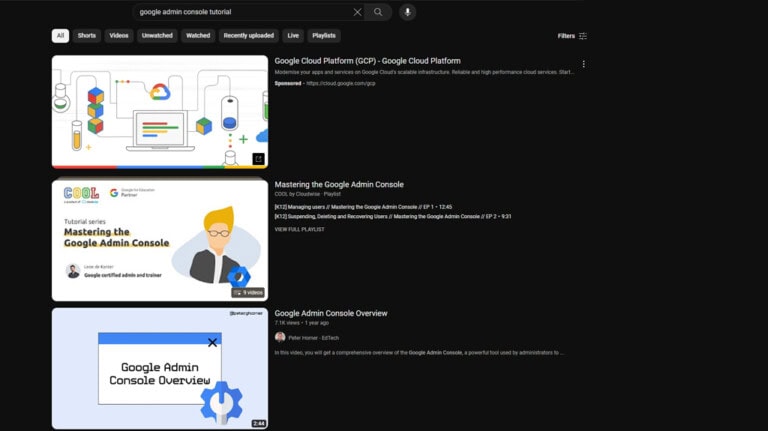The width and height of the screenshot is (768, 431).
Task: Clear the search box with the X icon
Action: pyautogui.click(x=357, y=12)
